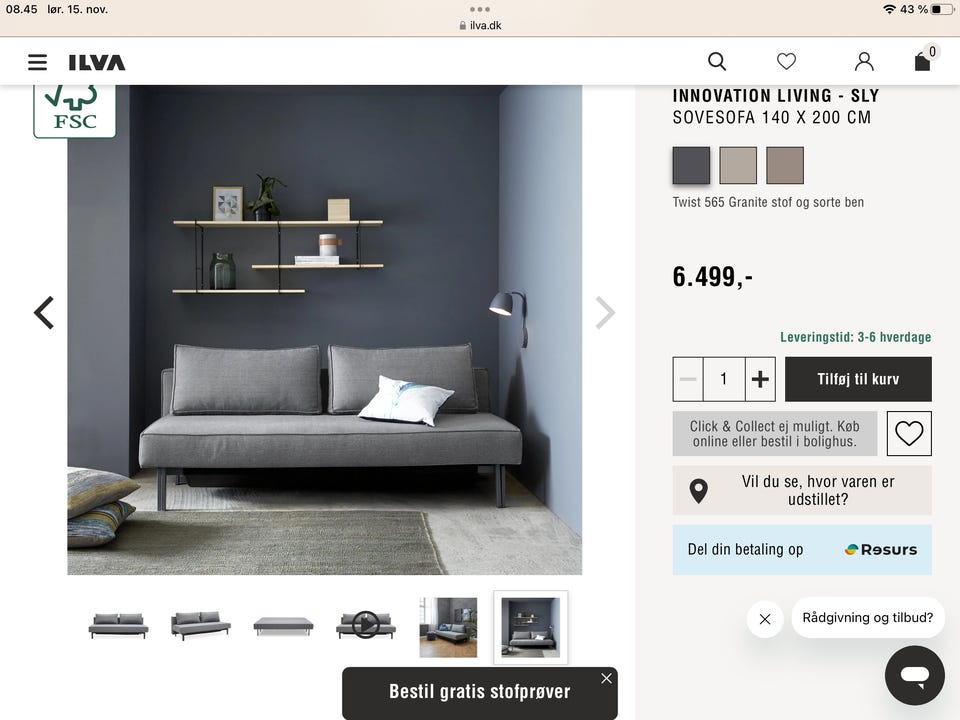This screenshot has width=960, height=720.
Task: Add sofa to favorites heart button
Action: pos(909,433)
